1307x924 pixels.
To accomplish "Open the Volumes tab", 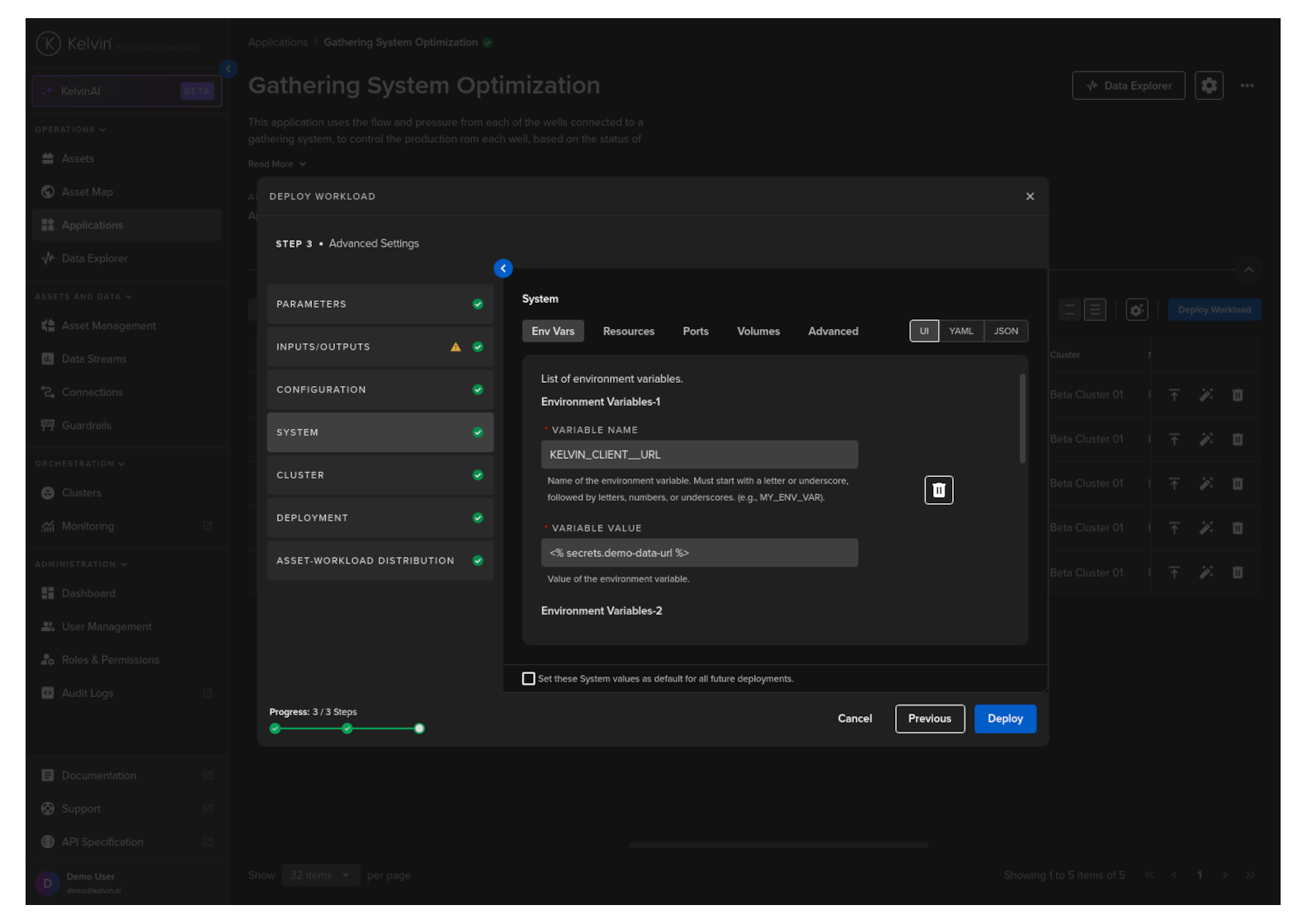I will point(757,332).
